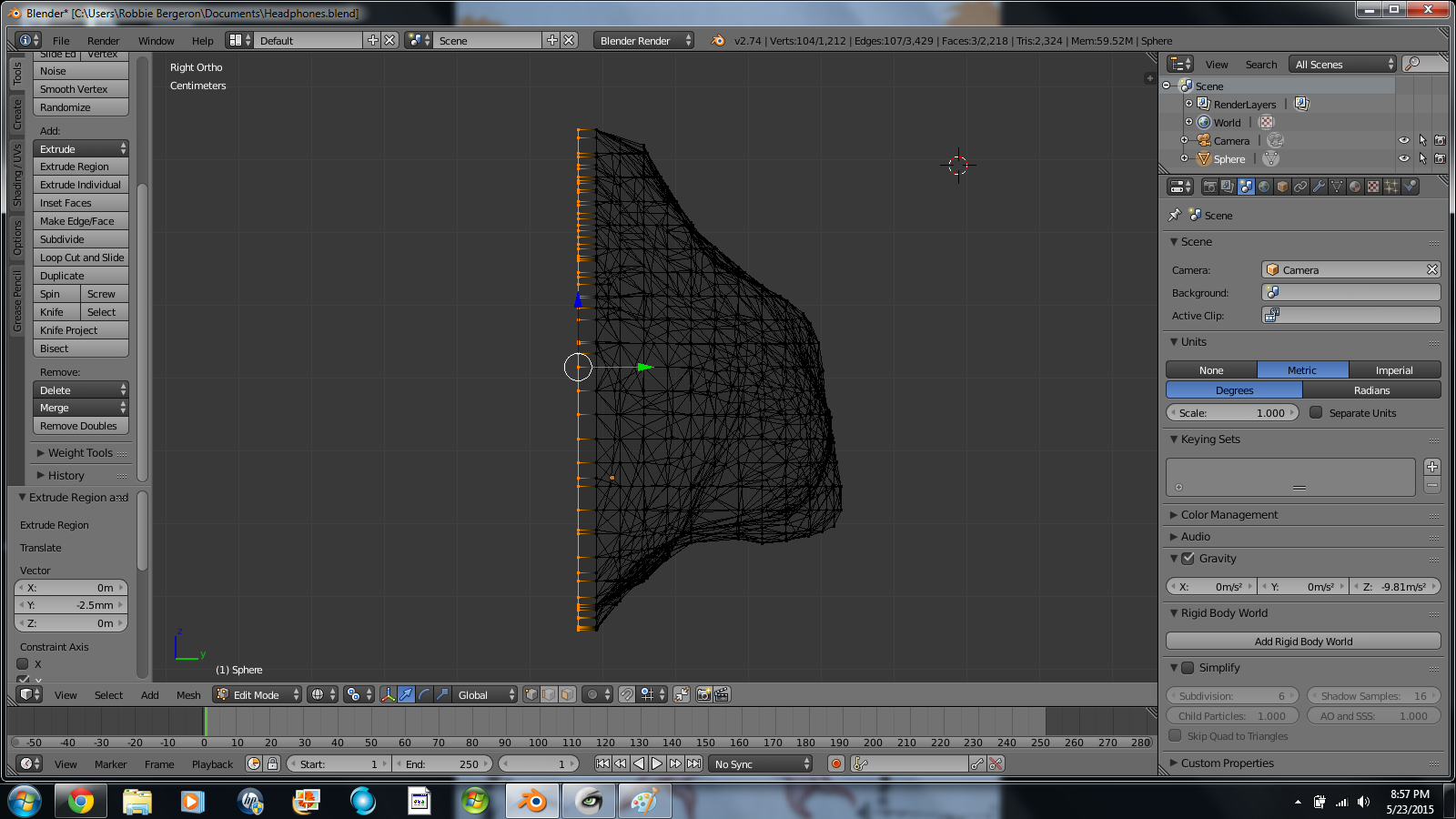Jump to the last frame
The width and height of the screenshot is (1456, 819).
point(693,763)
